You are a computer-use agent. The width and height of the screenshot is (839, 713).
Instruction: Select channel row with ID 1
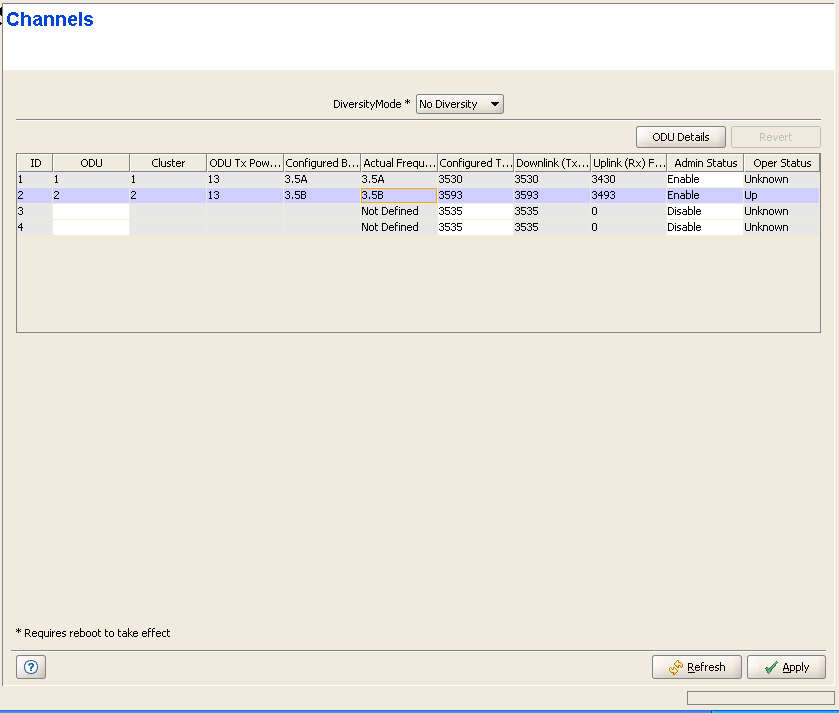[35, 179]
